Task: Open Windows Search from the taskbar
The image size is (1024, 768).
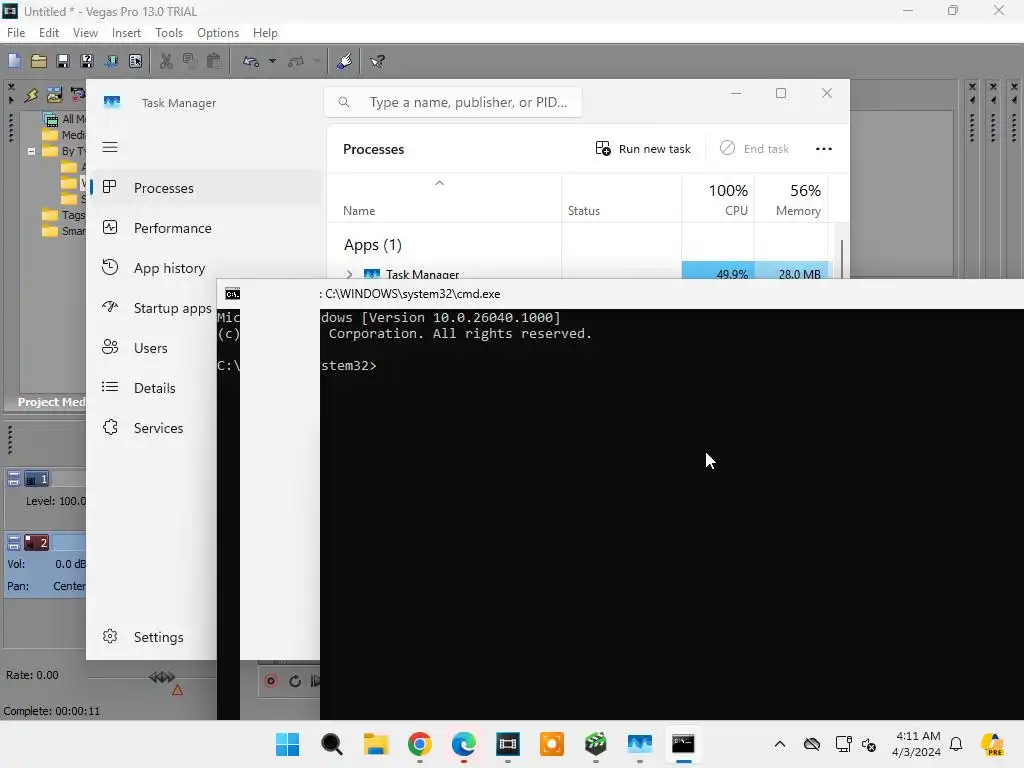Action: pyautogui.click(x=332, y=744)
